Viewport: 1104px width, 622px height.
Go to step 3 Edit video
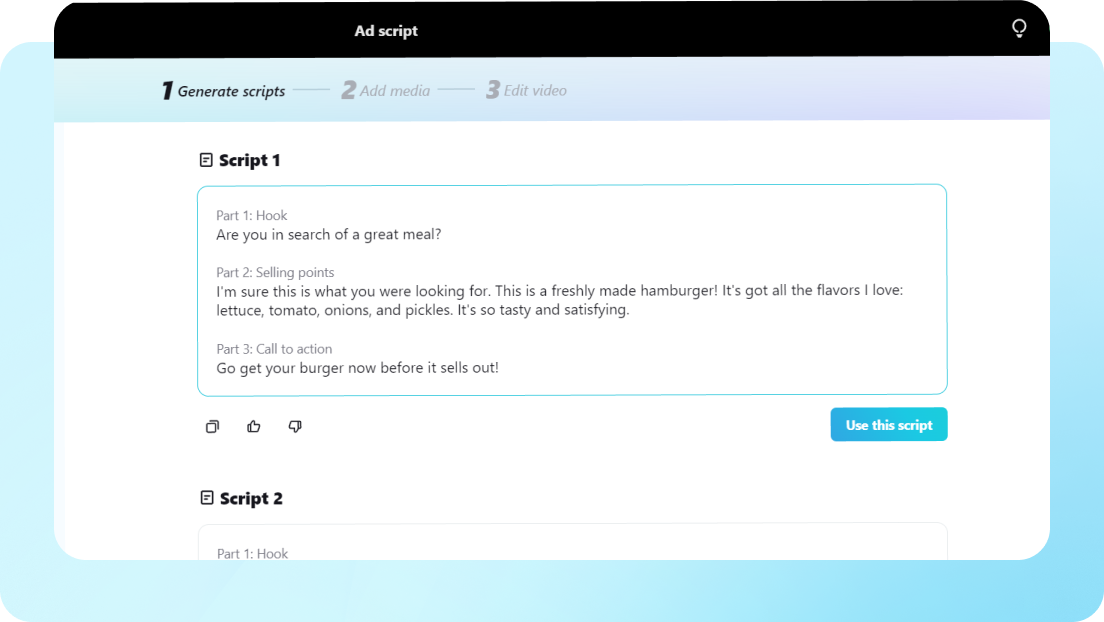pyautogui.click(x=527, y=90)
